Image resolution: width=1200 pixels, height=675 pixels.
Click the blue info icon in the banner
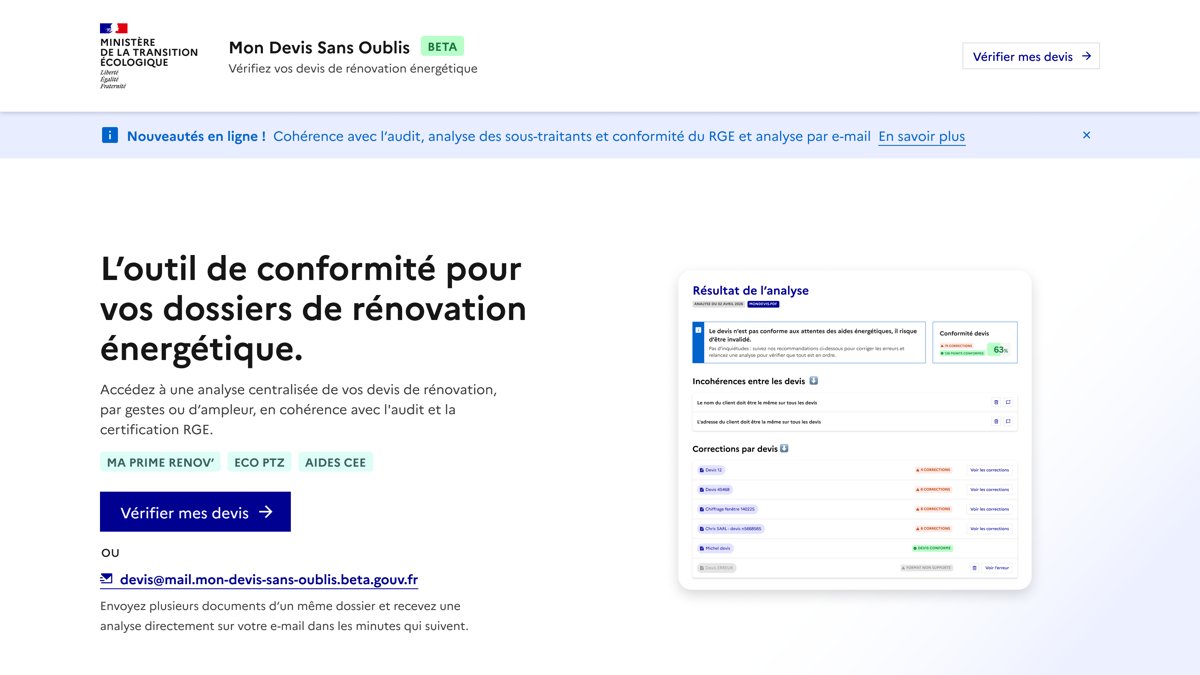point(110,135)
